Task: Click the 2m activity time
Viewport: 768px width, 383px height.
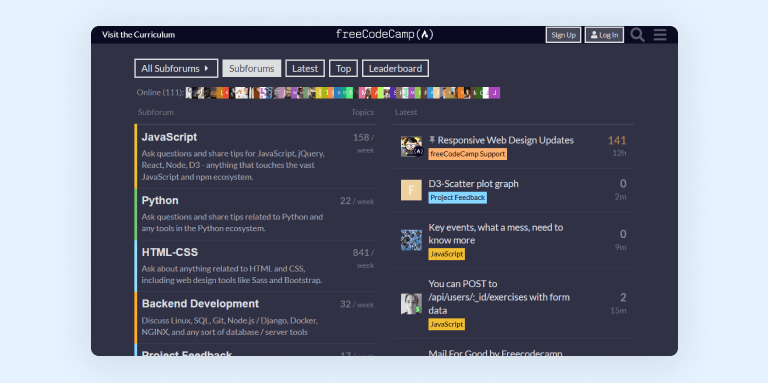Action: point(621,196)
